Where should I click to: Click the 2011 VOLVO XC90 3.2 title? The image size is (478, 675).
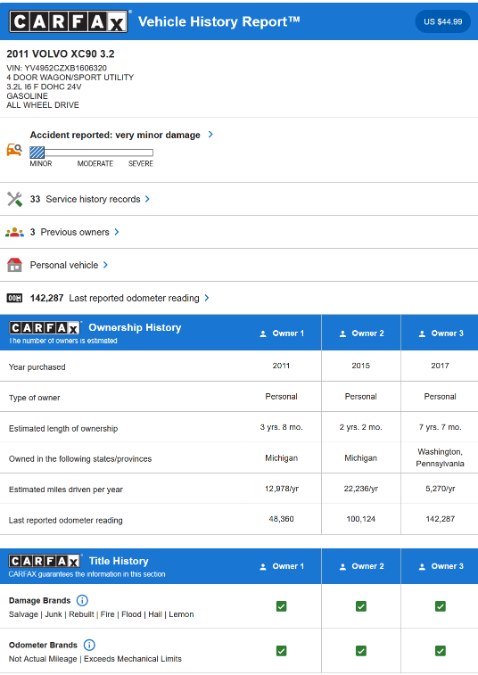point(60,54)
